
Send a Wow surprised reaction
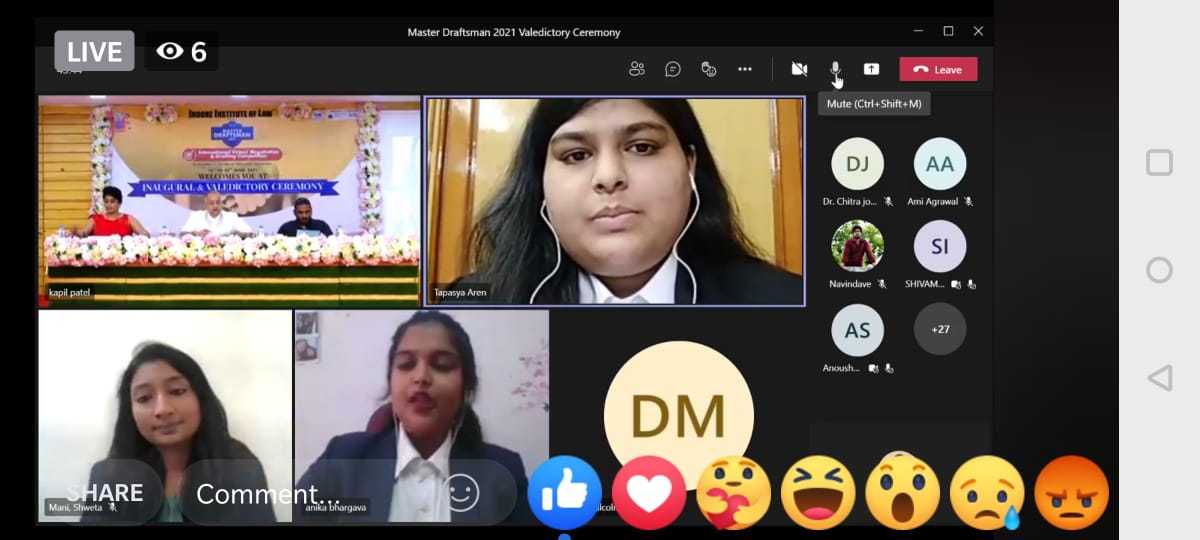[x=903, y=493]
